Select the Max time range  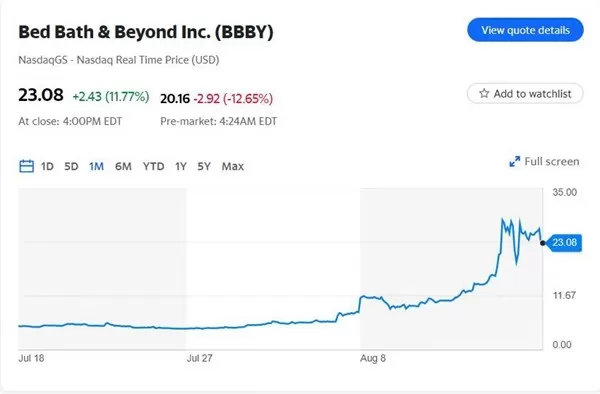click(233, 166)
